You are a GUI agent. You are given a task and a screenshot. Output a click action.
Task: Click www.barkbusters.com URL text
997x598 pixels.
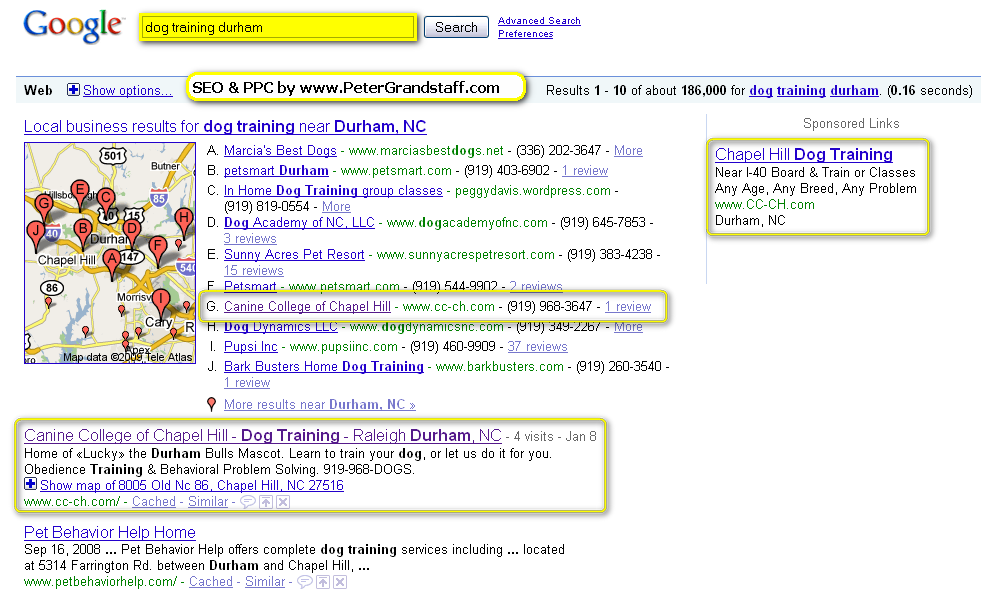[x=500, y=366]
